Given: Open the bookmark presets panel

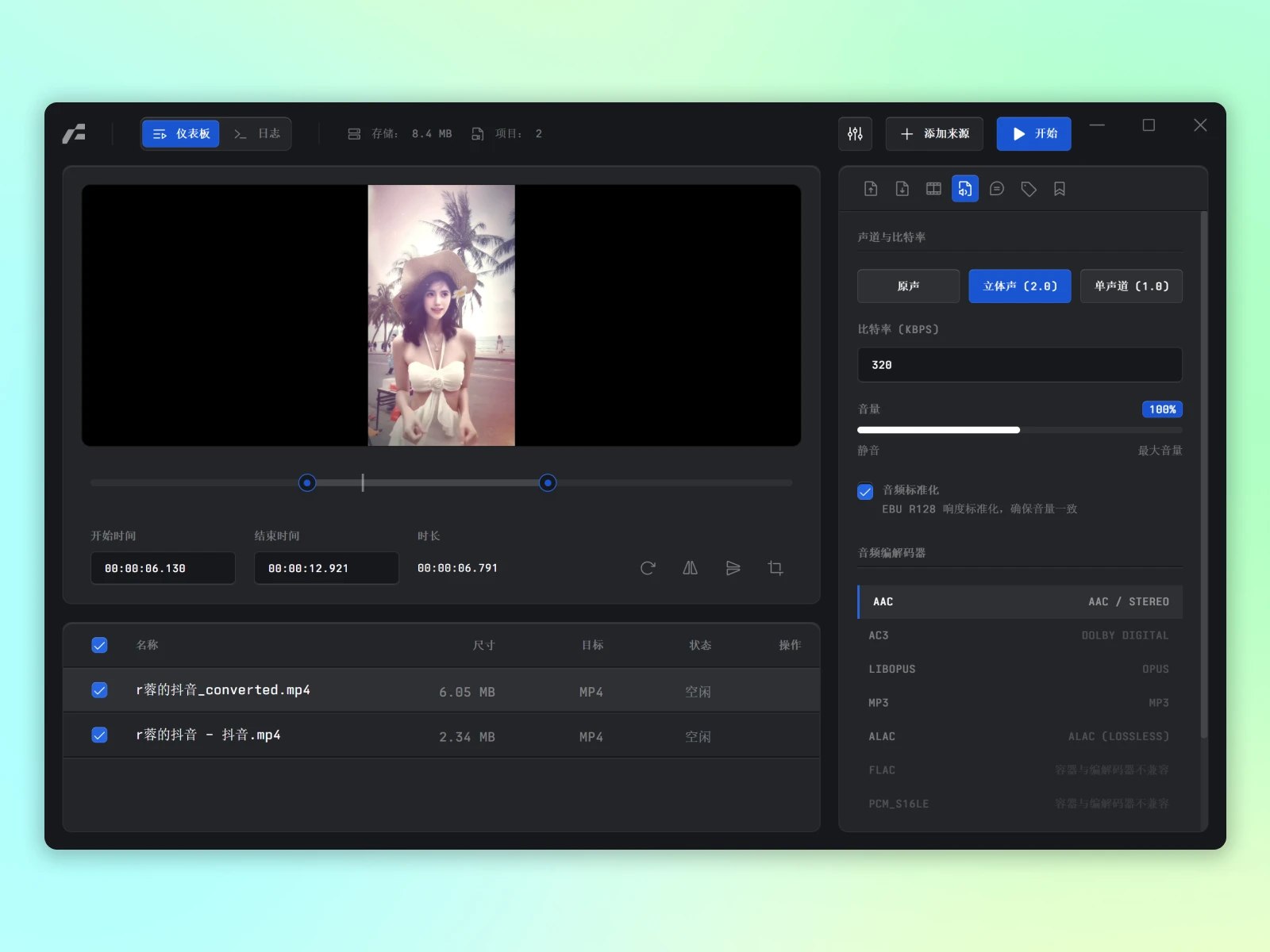Looking at the screenshot, I should coord(1060,189).
